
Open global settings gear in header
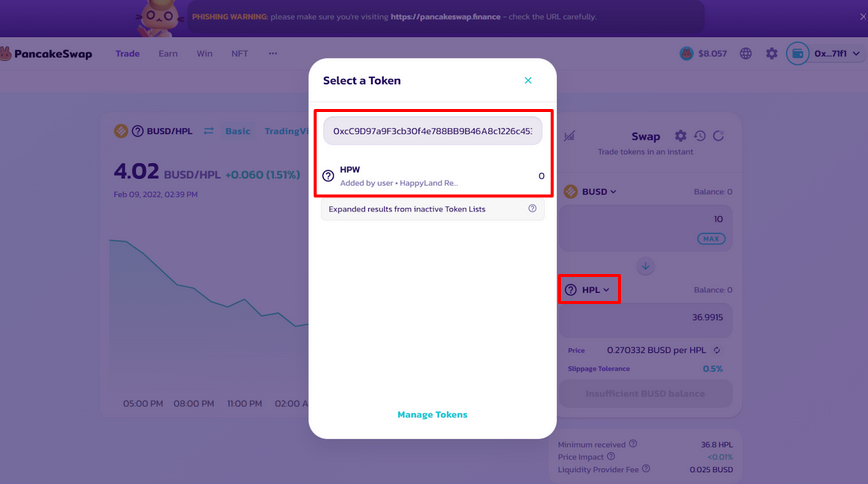pyautogui.click(x=771, y=54)
